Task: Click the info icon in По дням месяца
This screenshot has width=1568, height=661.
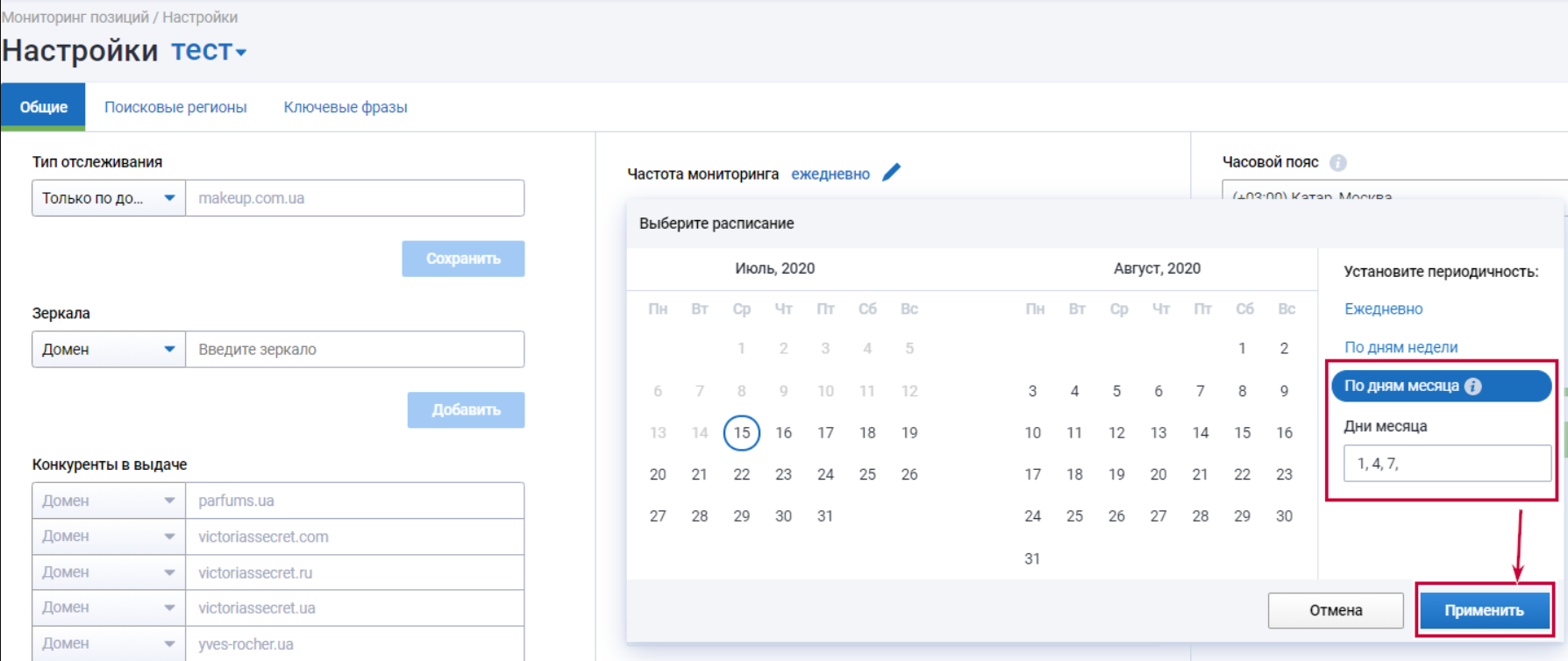Action: coord(1473,386)
